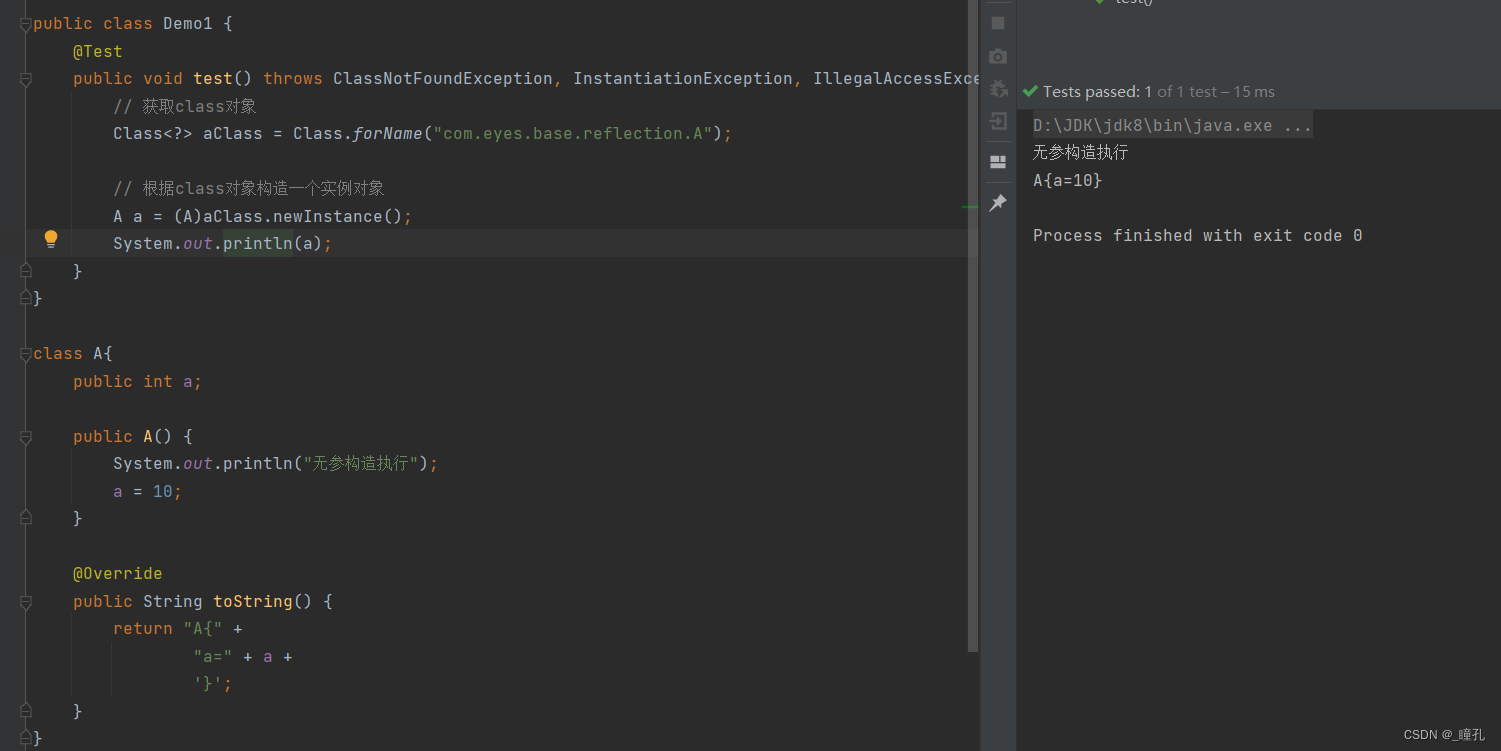
Task: Click fold end marker of toString() method
Action: (26, 710)
